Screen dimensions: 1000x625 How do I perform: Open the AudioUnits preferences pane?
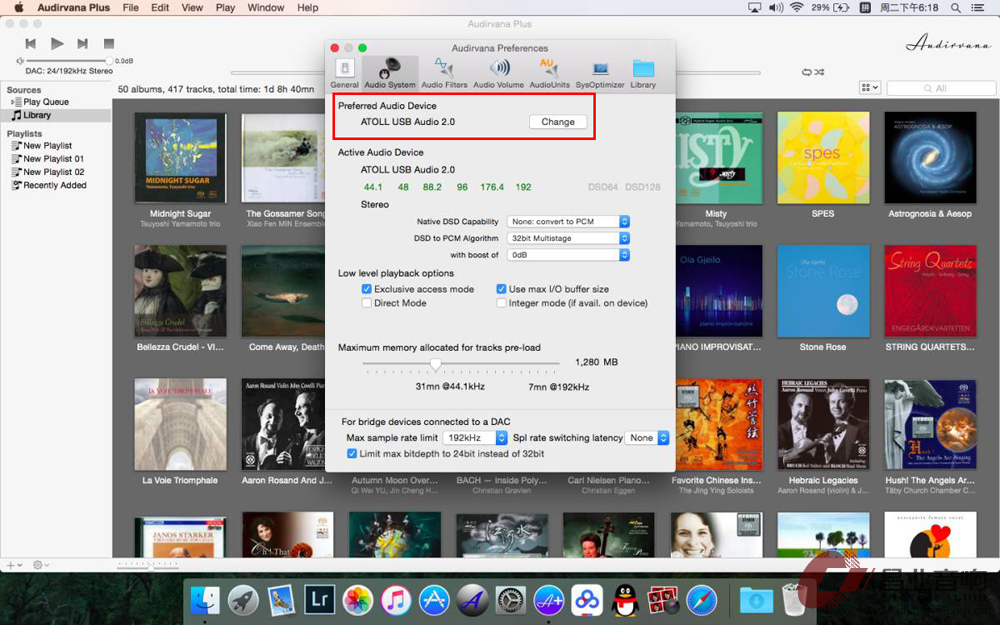(549, 73)
